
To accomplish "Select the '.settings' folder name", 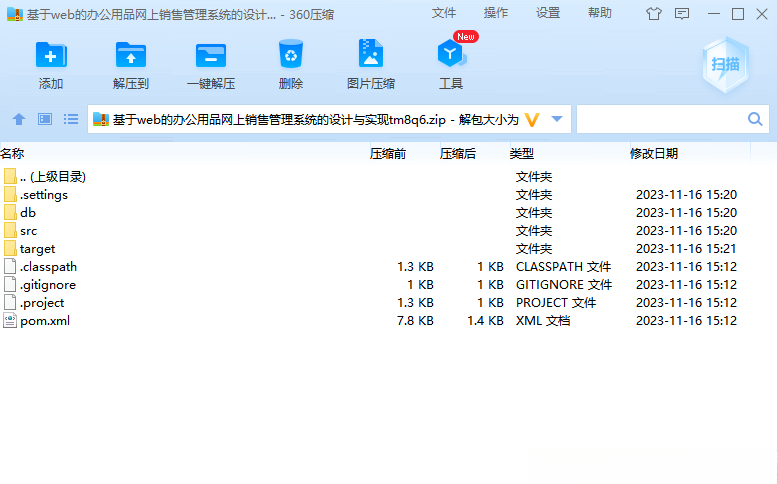I will [44, 195].
